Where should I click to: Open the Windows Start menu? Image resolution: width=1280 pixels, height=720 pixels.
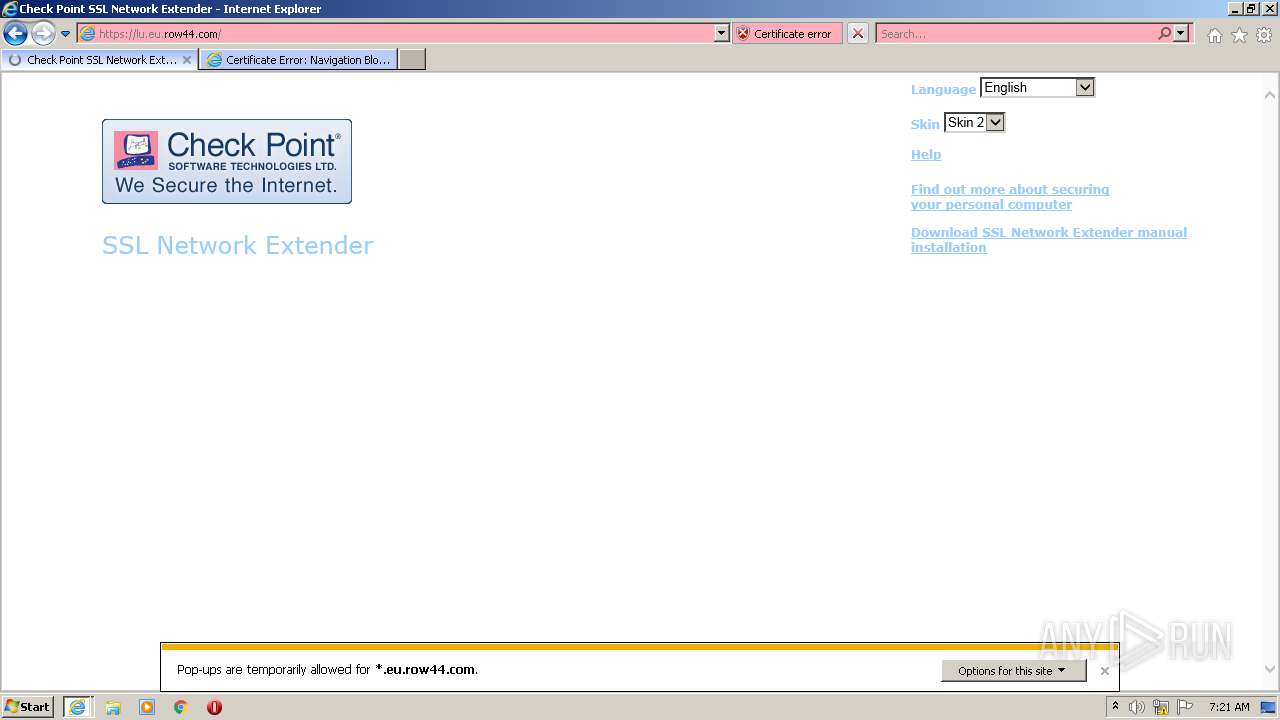coord(28,706)
